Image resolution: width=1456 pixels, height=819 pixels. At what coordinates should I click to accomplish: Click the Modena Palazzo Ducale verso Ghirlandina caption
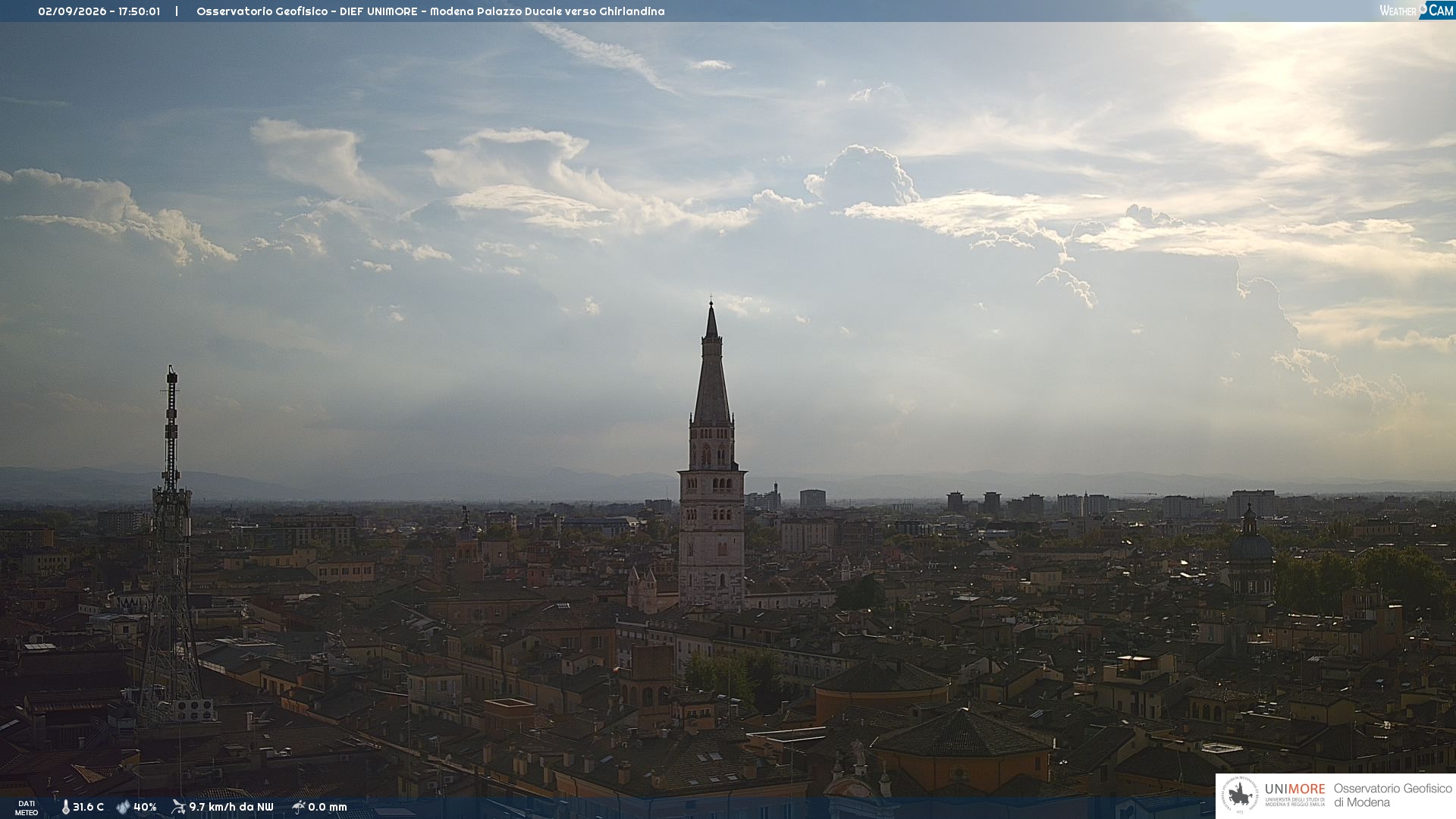pos(547,11)
